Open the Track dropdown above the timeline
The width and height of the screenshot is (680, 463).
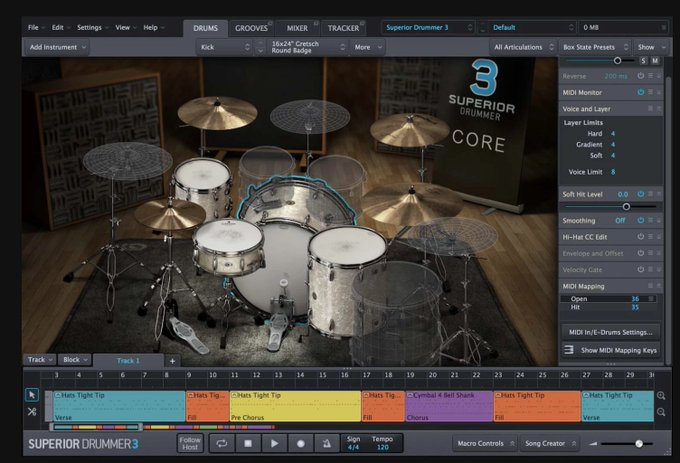pos(39,360)
